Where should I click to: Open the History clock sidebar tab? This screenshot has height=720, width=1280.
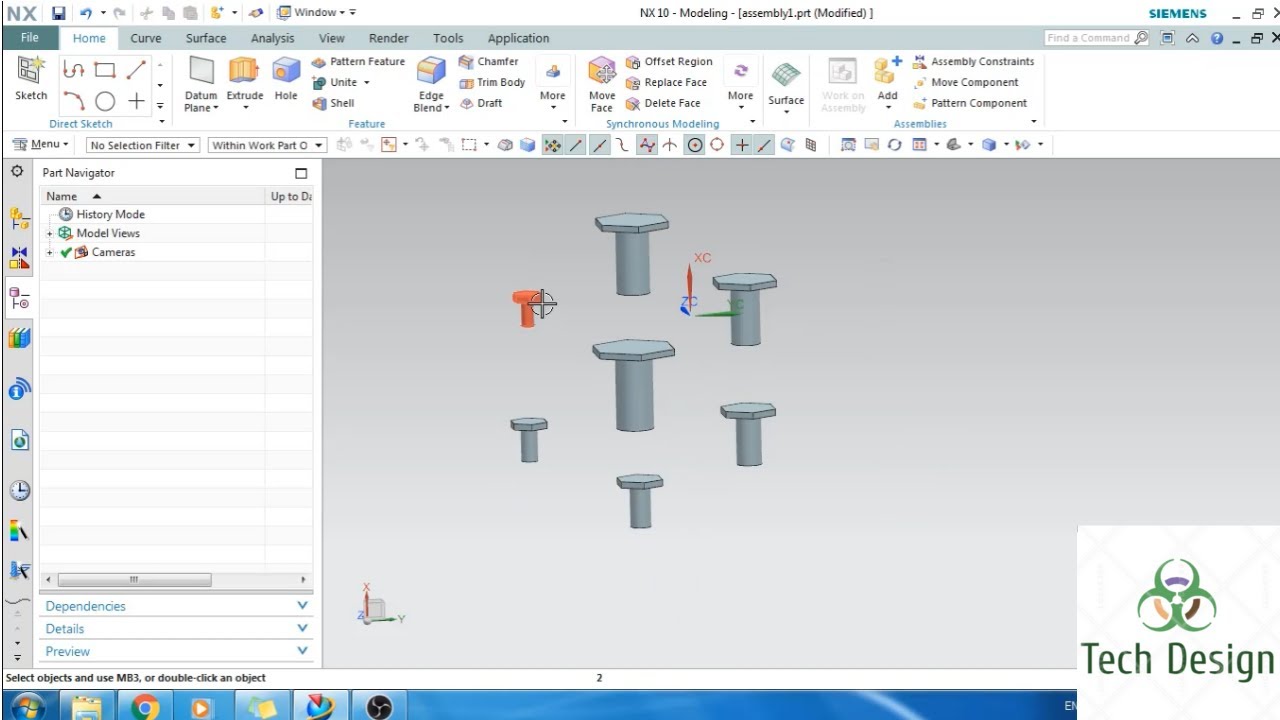[x=19, y=490]
